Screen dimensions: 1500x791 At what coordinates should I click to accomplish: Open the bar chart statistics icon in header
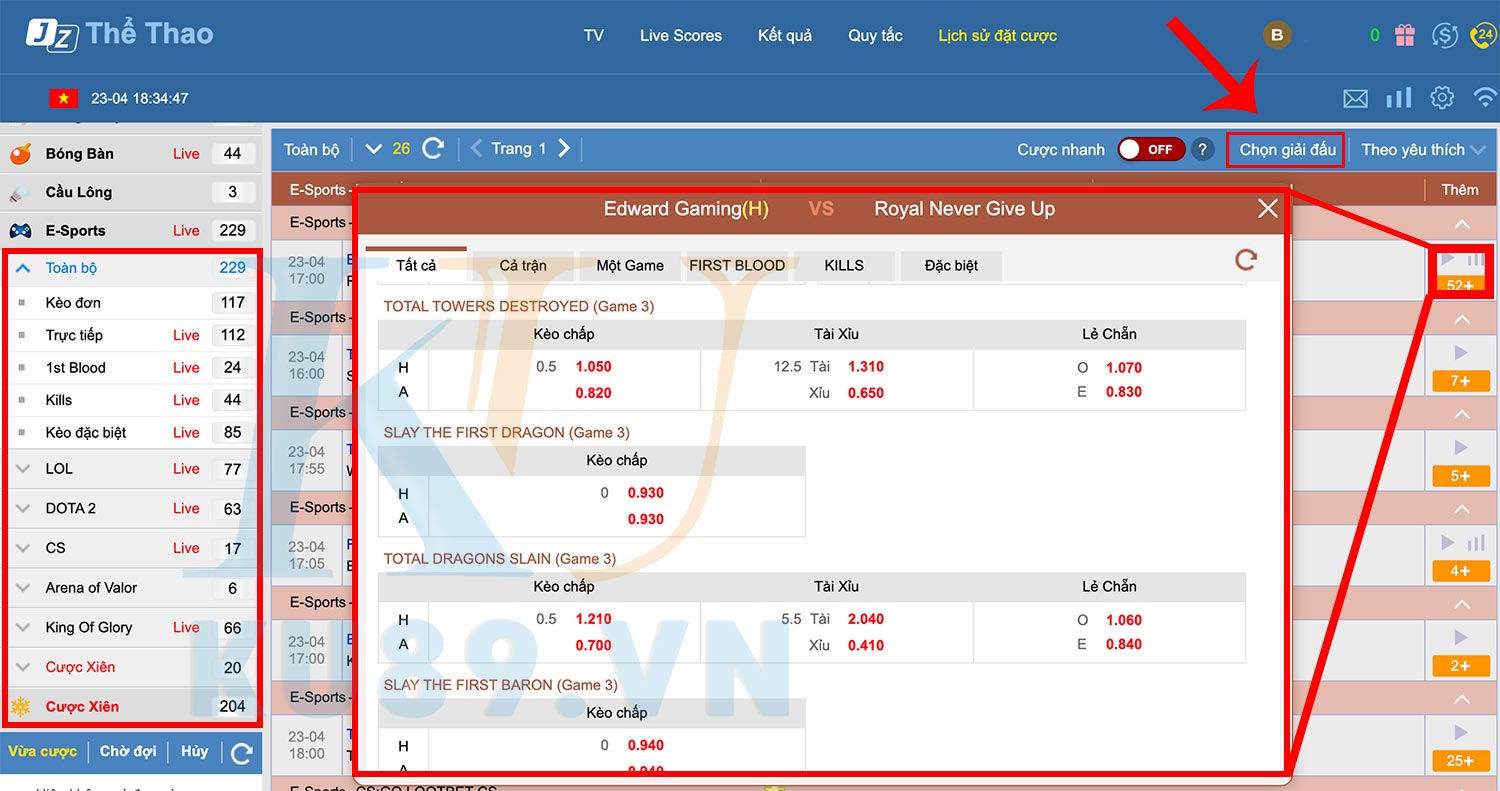(x=1399, y=97)
